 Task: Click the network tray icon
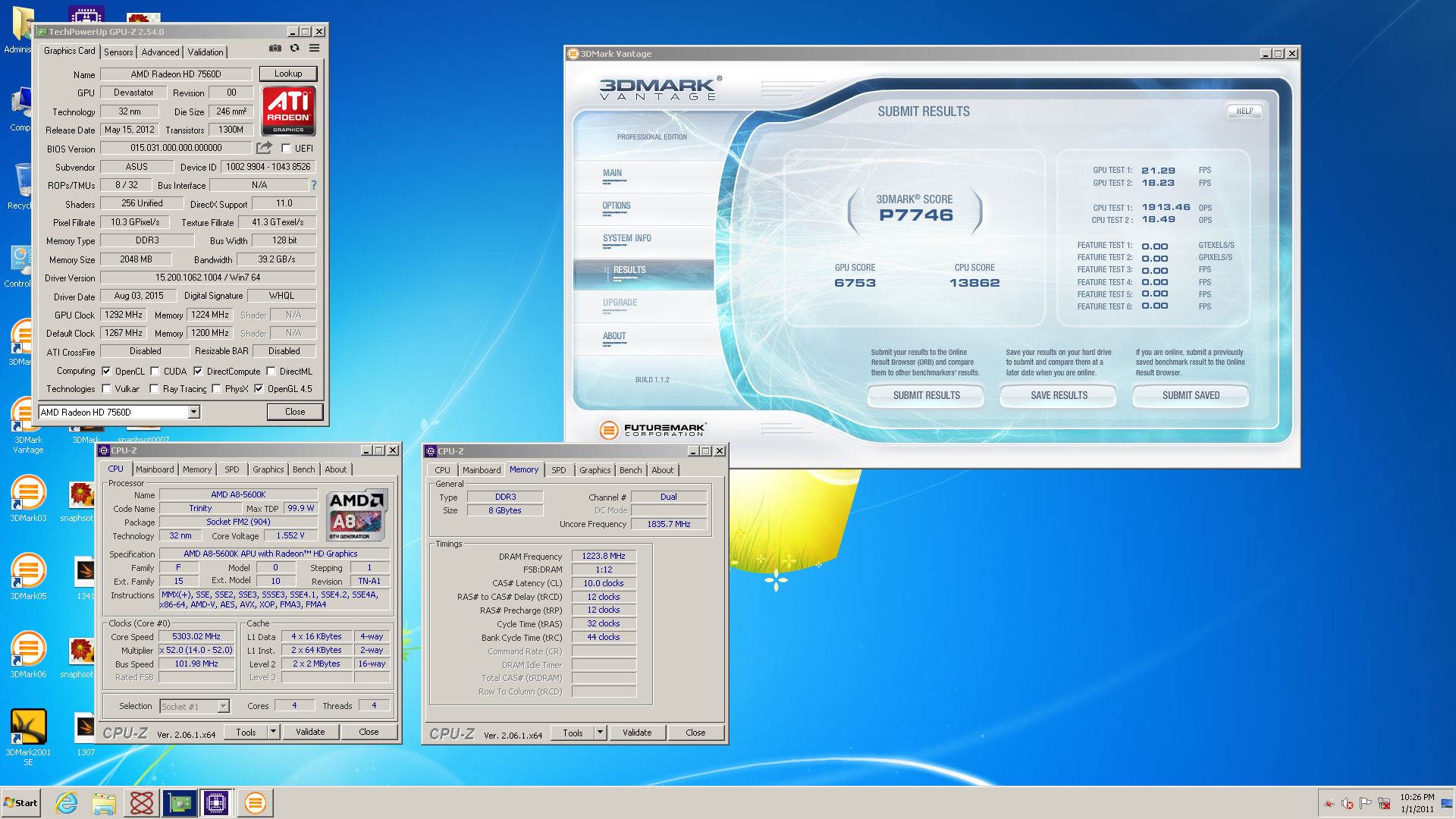pos(1384,803)
